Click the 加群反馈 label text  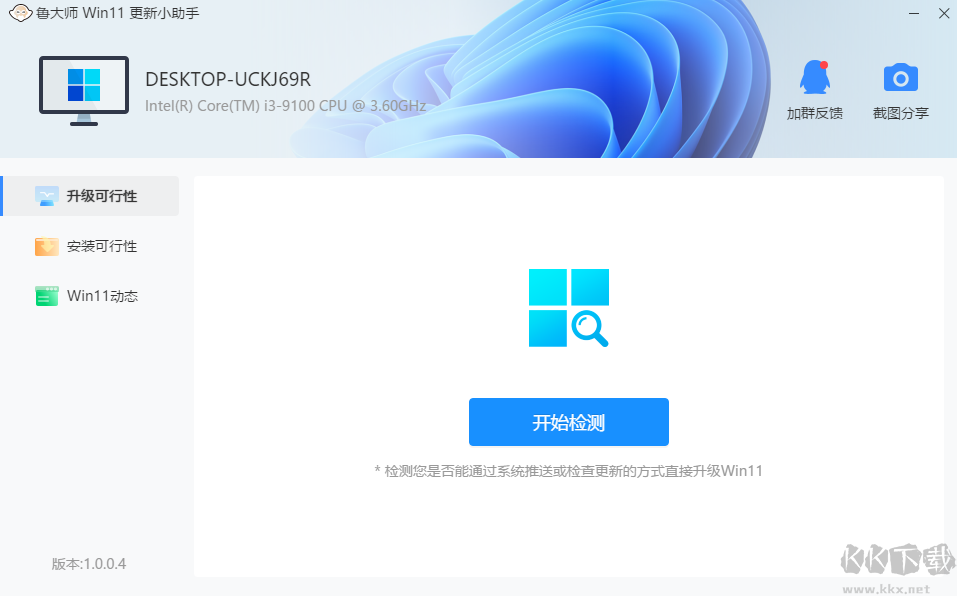click(x=815, y=113)
